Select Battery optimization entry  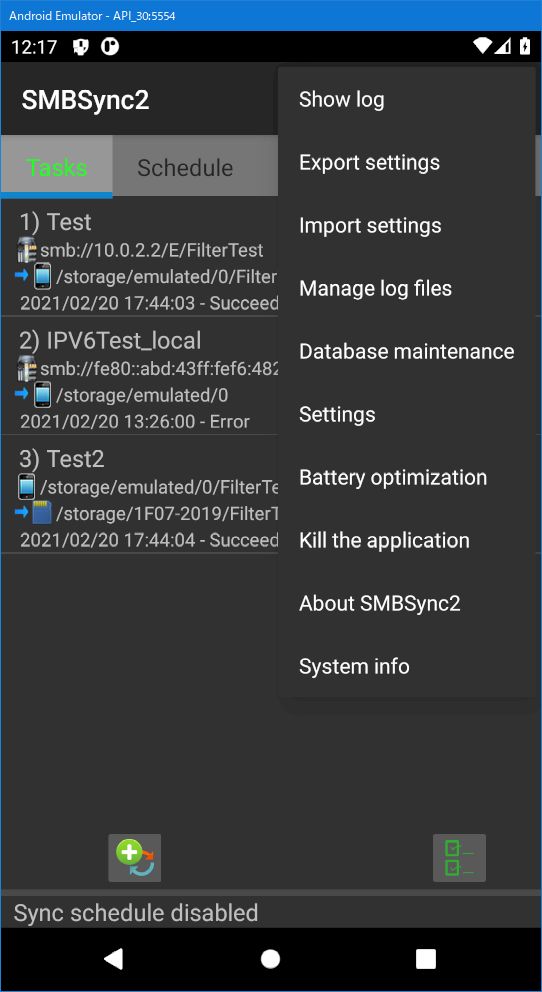407,478
